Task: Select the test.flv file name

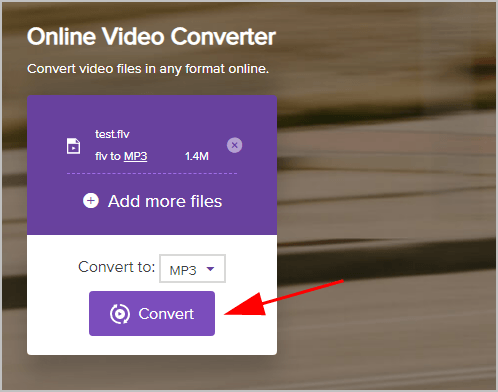Action: point(112,134)
